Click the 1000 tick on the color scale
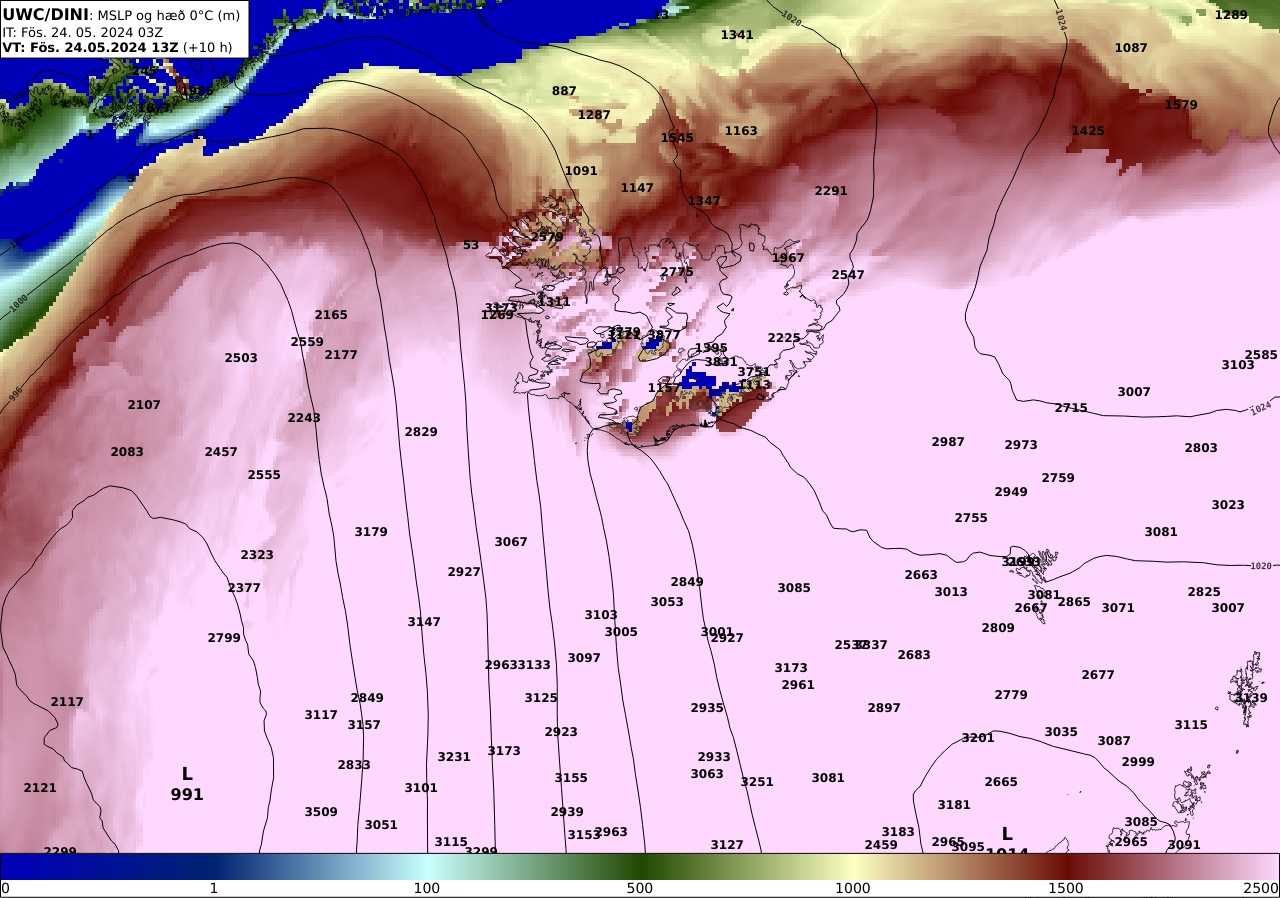 point(853,888)
